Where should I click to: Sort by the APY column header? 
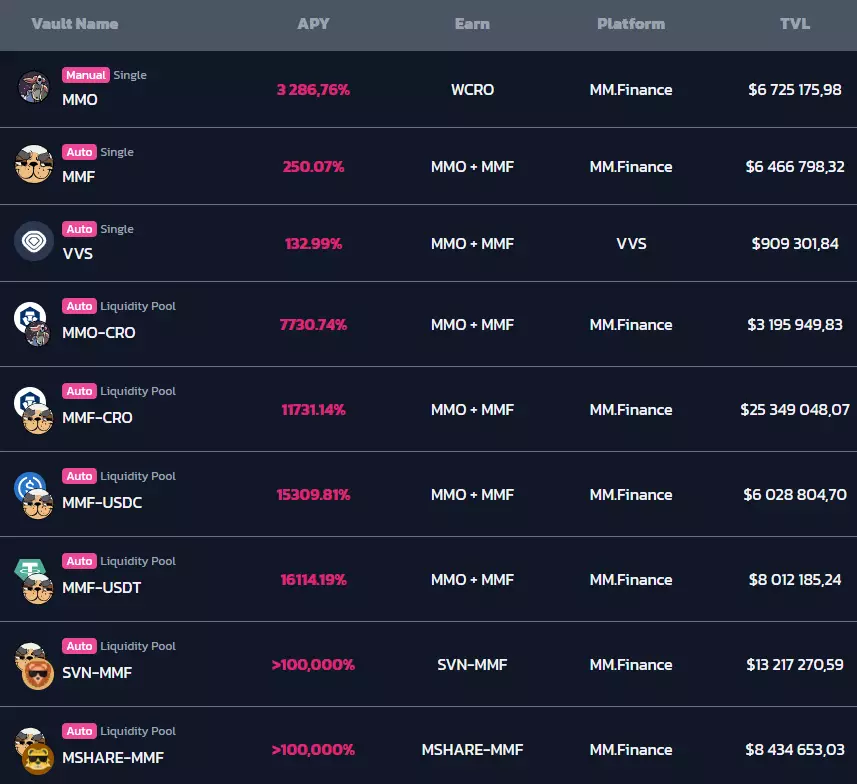click(x=313, y=24)
